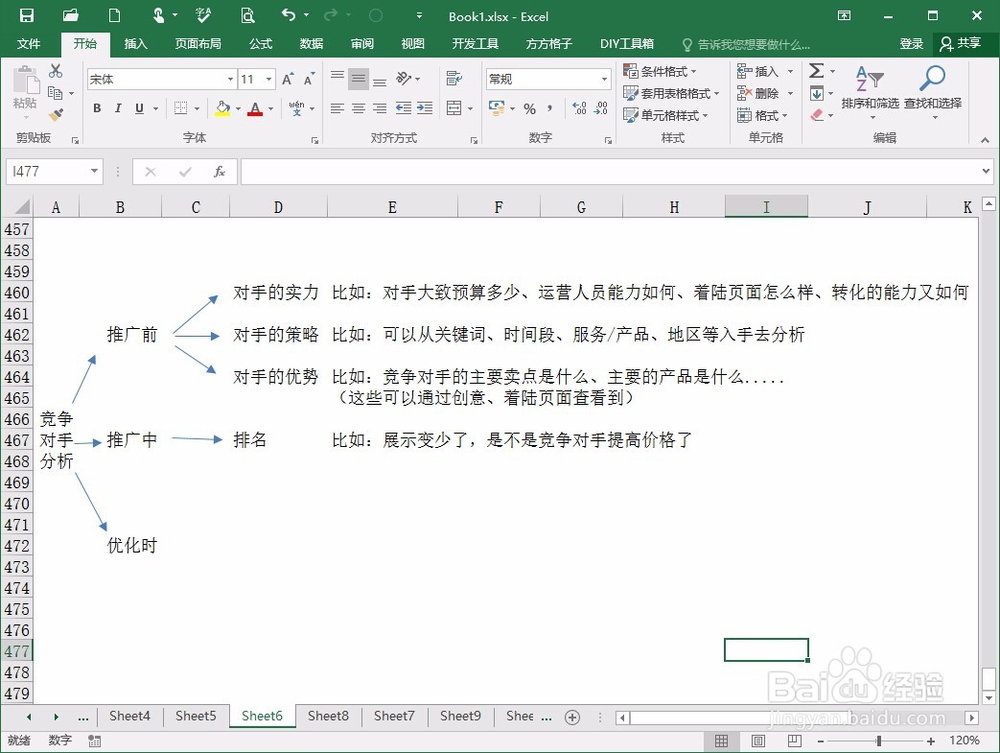Add a new sheet with plus icon
The height and width of the screenshot is (753, 1000).
(573, 717)
